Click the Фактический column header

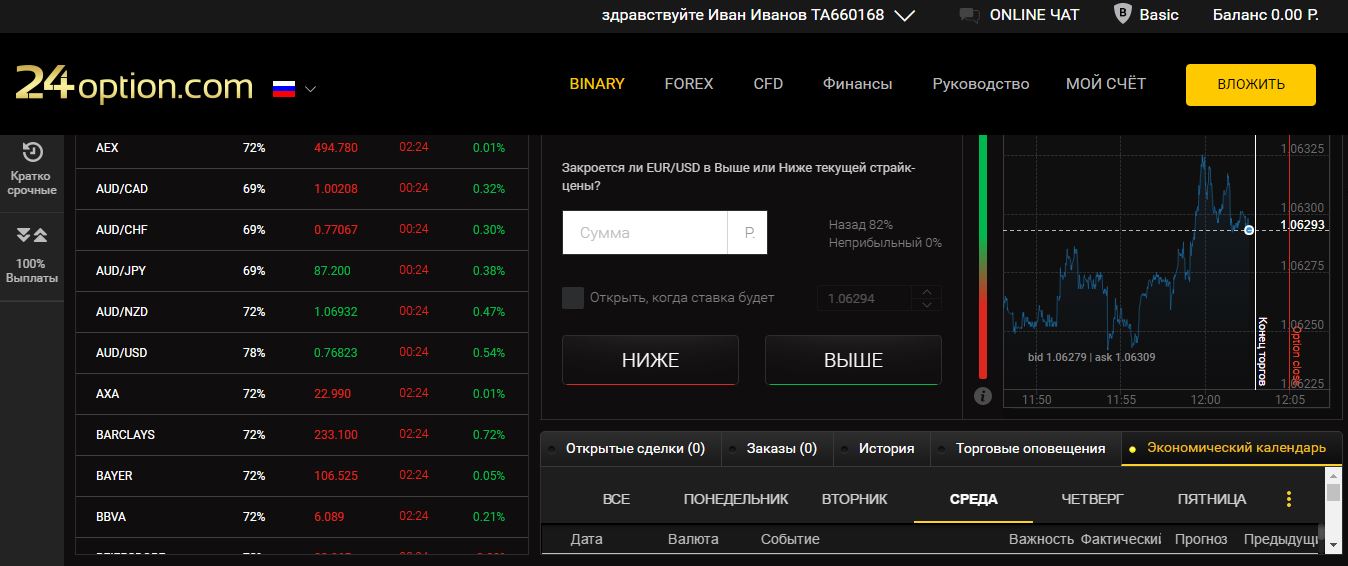1121,539
